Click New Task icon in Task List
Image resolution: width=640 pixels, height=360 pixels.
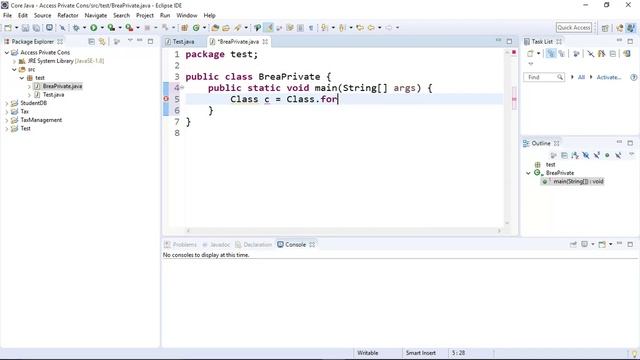530,53
